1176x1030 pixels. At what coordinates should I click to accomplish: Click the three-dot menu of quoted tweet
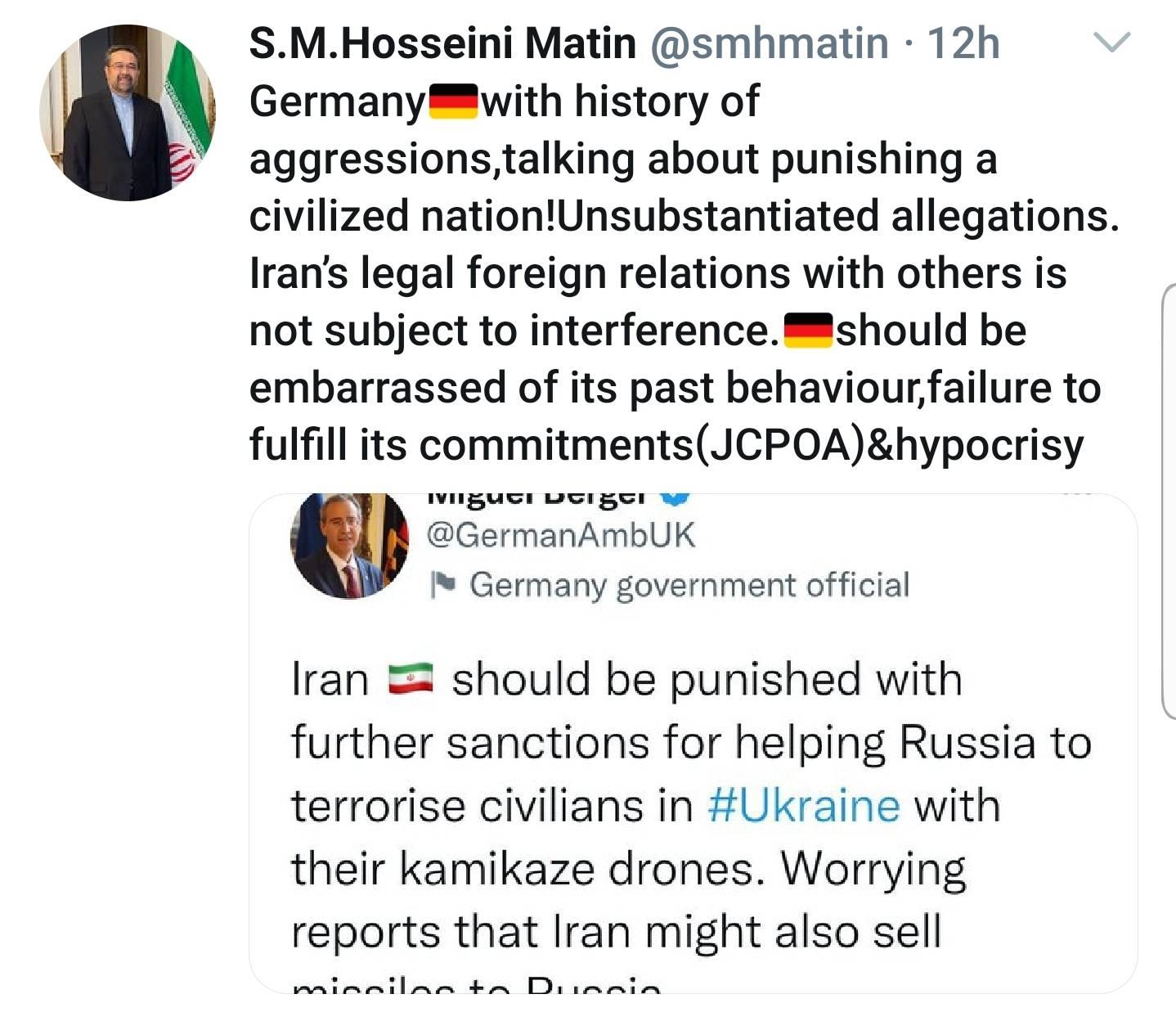click(x=1076, y=495)
